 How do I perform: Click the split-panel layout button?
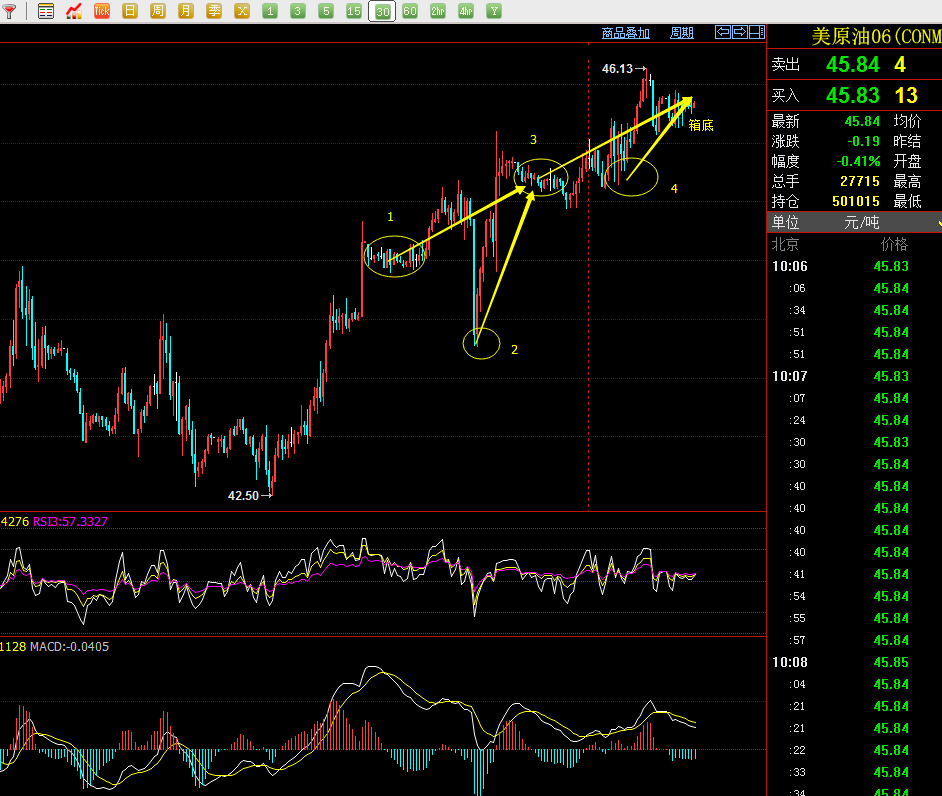pos(756,33)
